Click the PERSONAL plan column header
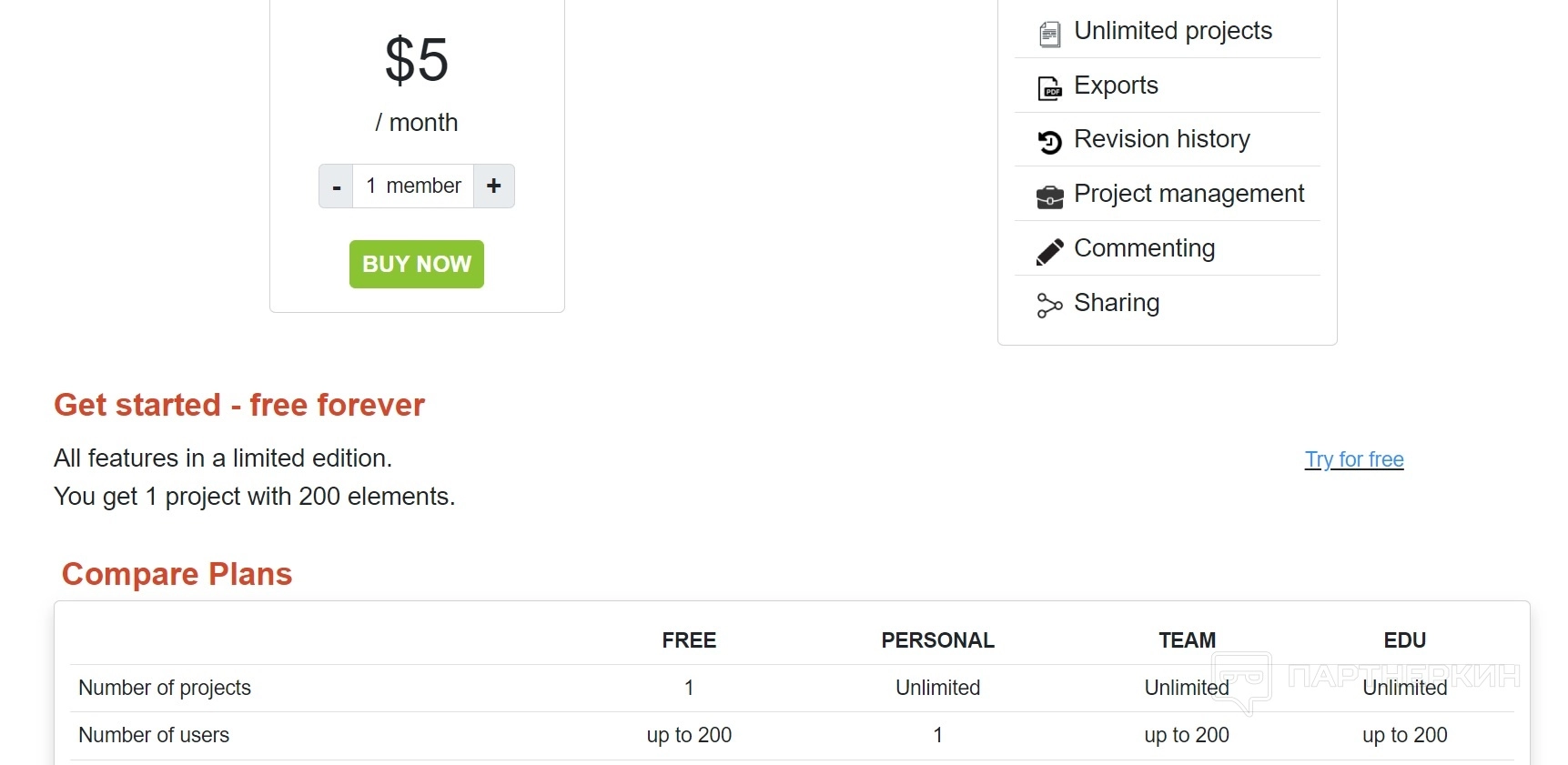The height and width of the screenshot is (765, 1568). tap(937, 640)
